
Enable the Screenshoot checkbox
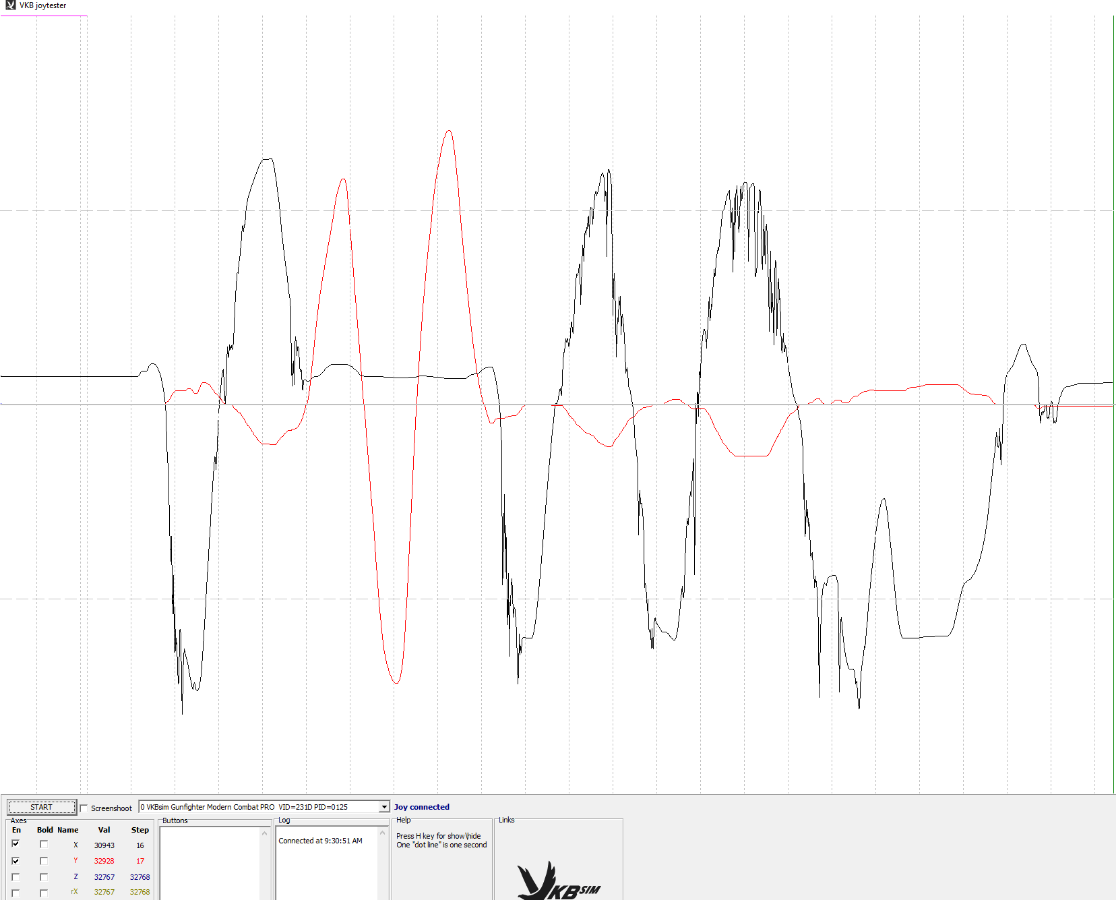tap(85, 808)
